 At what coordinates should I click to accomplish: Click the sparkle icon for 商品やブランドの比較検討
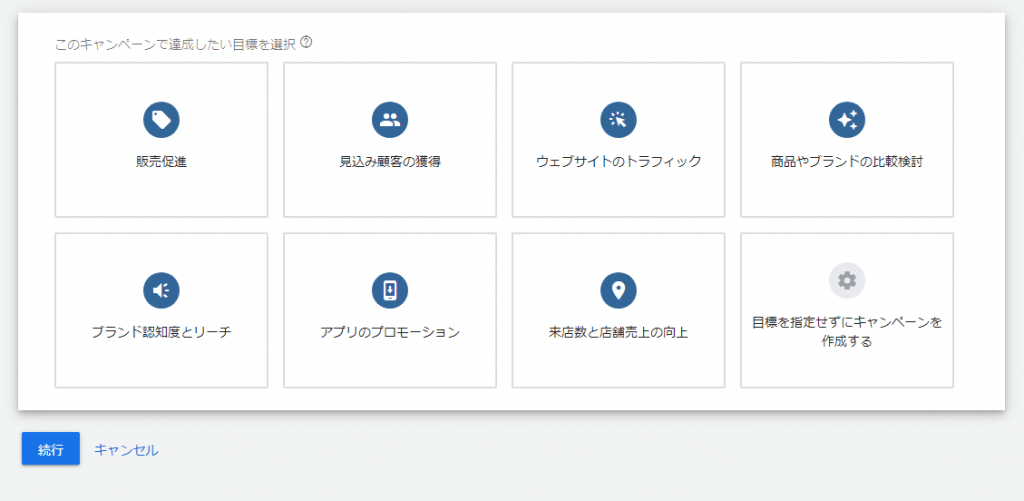[847, 120]
